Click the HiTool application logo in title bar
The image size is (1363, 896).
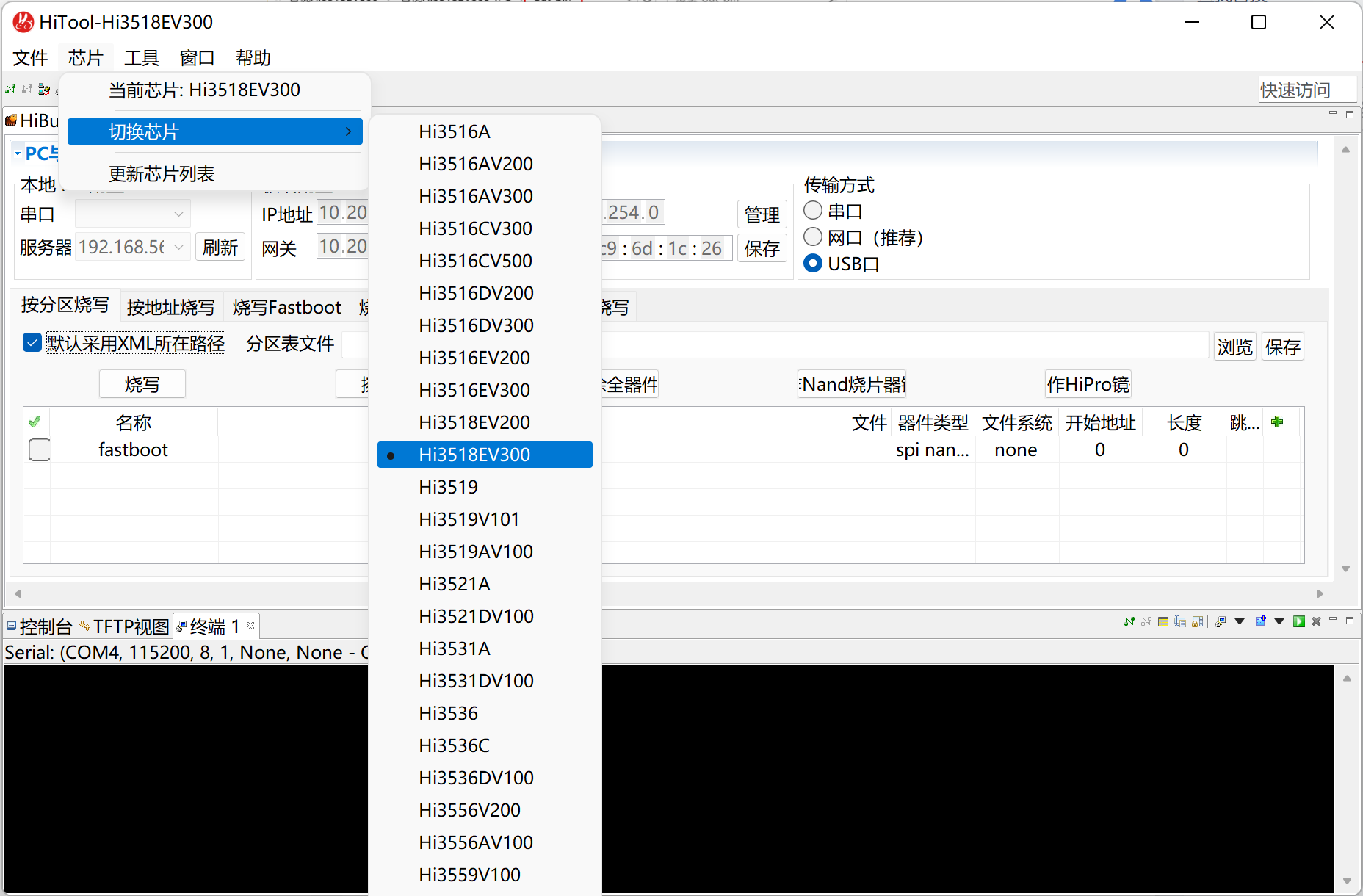click(23, 22)
